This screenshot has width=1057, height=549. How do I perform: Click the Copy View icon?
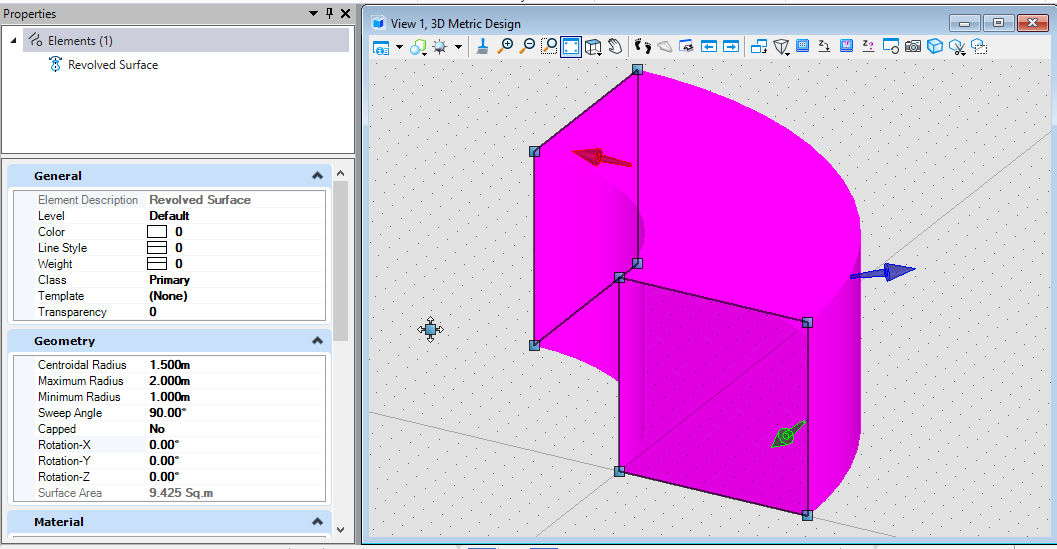coord(759,47)
